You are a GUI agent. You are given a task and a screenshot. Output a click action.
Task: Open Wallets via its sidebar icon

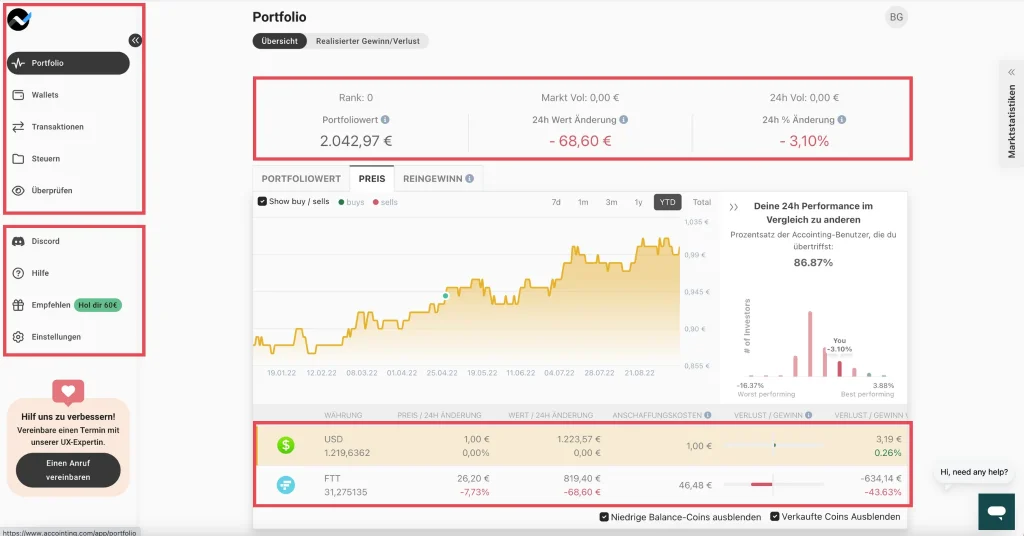click(18, 95)
